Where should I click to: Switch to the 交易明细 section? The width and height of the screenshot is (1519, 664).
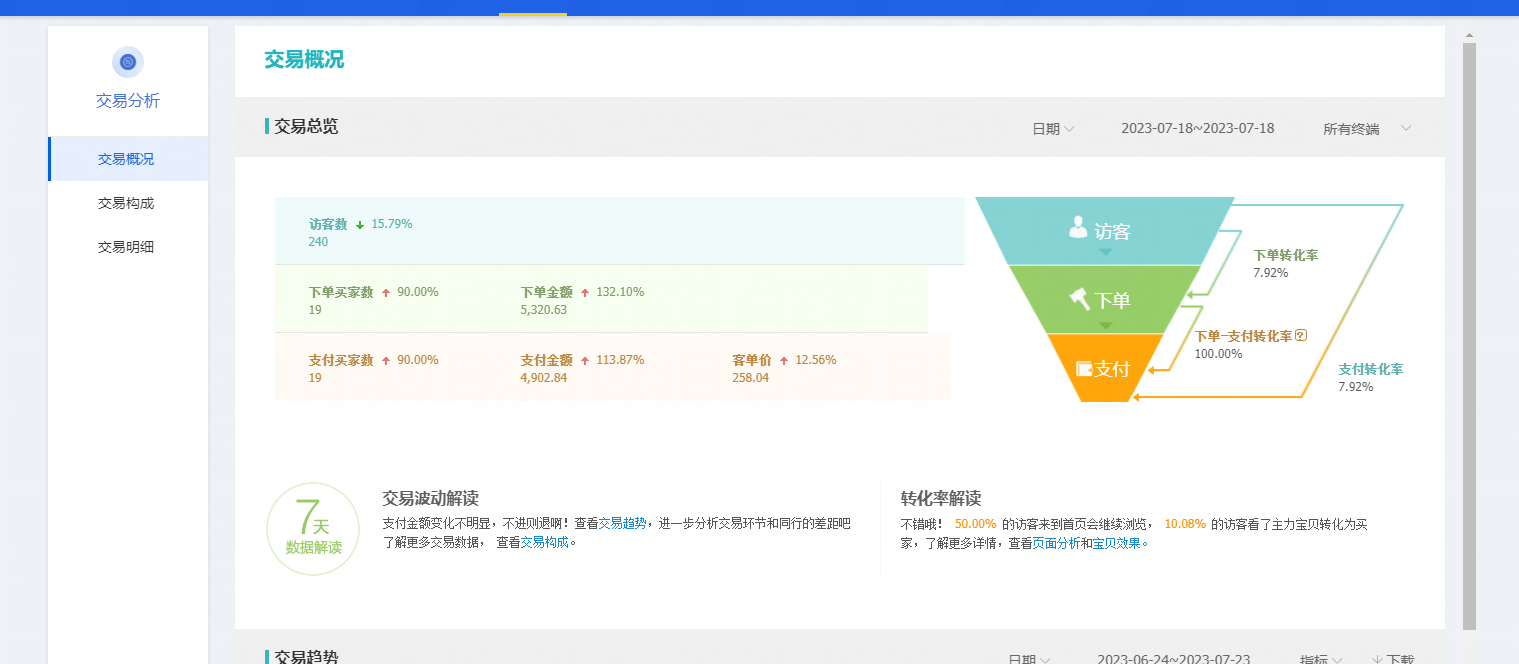(128, 246)
